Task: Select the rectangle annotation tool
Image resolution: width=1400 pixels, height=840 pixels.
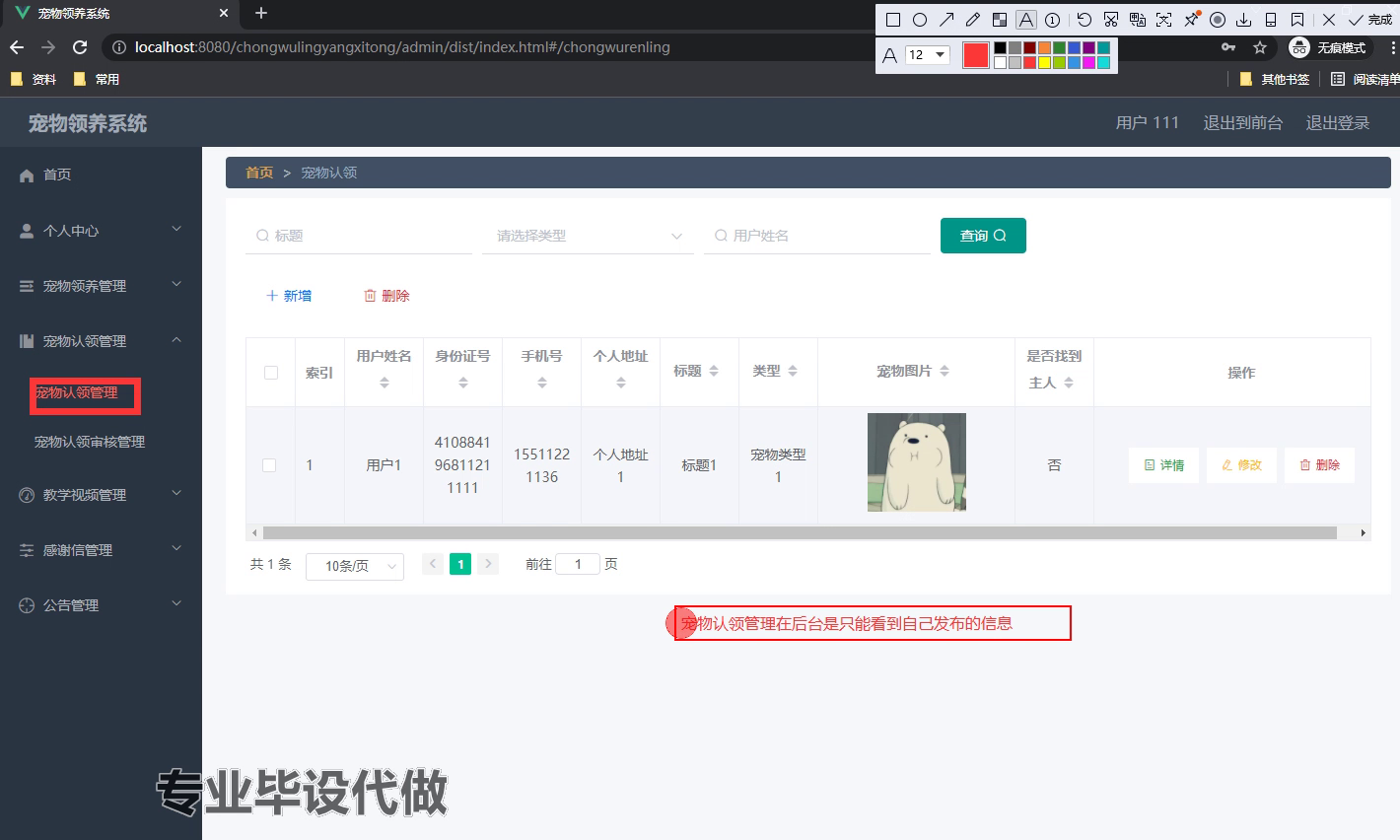Action: tap(893, 20)
